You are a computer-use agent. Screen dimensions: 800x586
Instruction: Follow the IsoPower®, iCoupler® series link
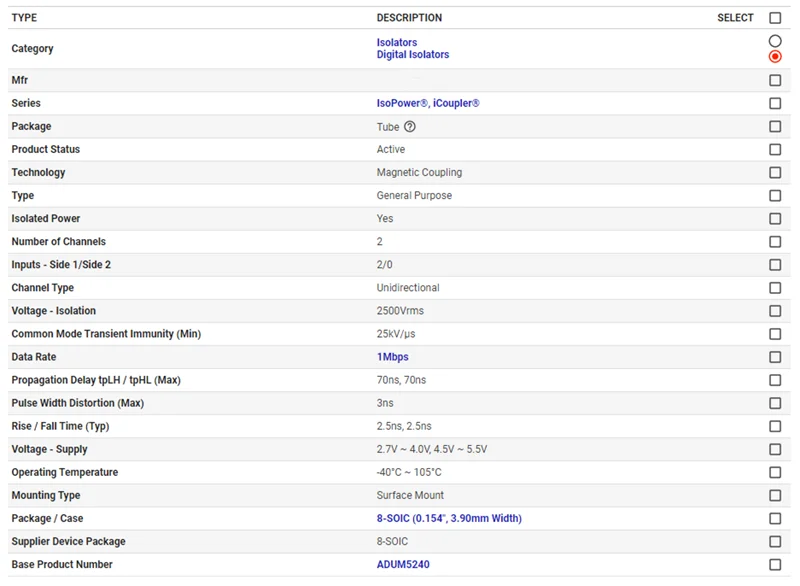tap(428, 103)
